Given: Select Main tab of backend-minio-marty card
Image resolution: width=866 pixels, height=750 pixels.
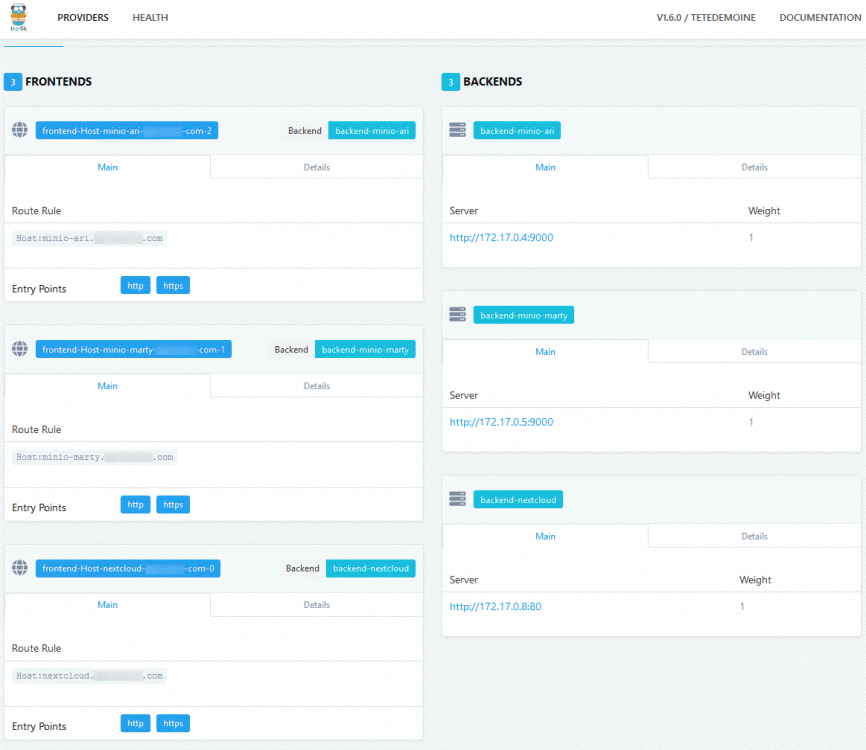Looking at the screenshot, I should [x=546, y=352].
